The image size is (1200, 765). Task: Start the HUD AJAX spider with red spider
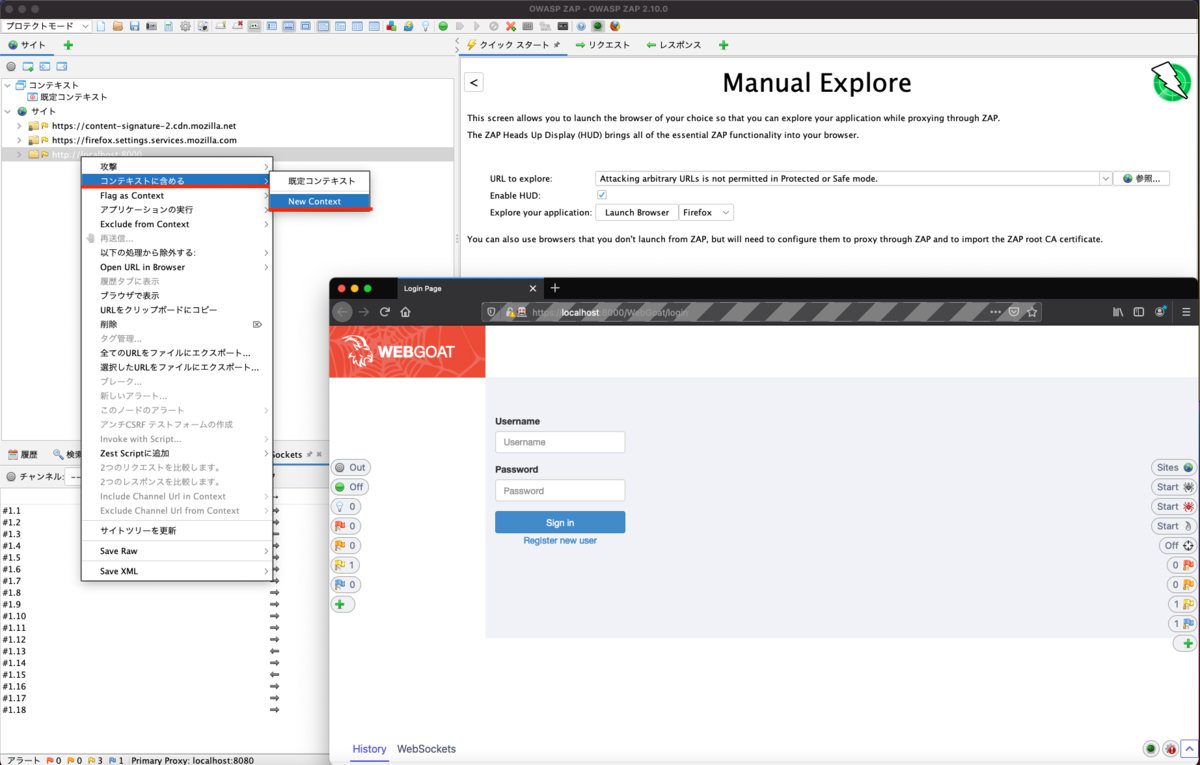point(1174,506)
